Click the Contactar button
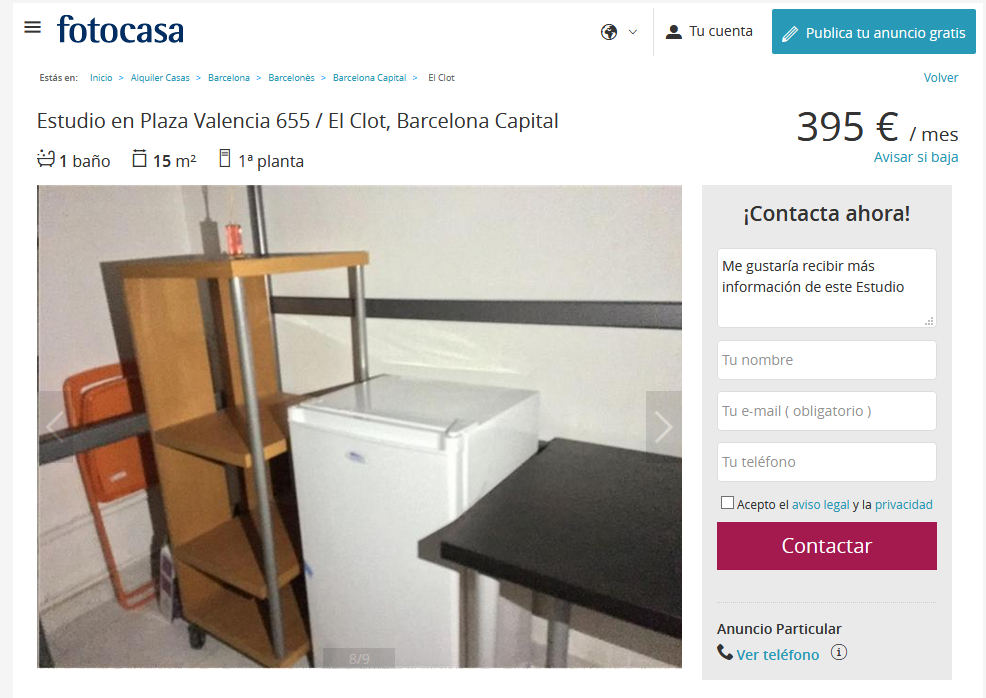 (x=826, y=546)
